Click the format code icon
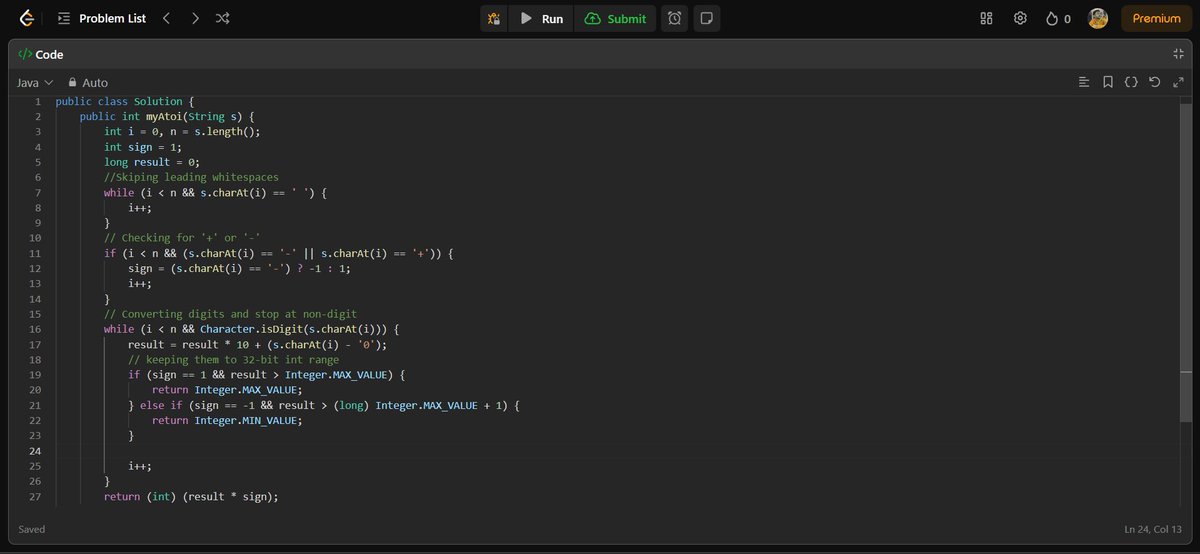Image resolution: width=1200 pixels, height=554 pixels. 1084,82
